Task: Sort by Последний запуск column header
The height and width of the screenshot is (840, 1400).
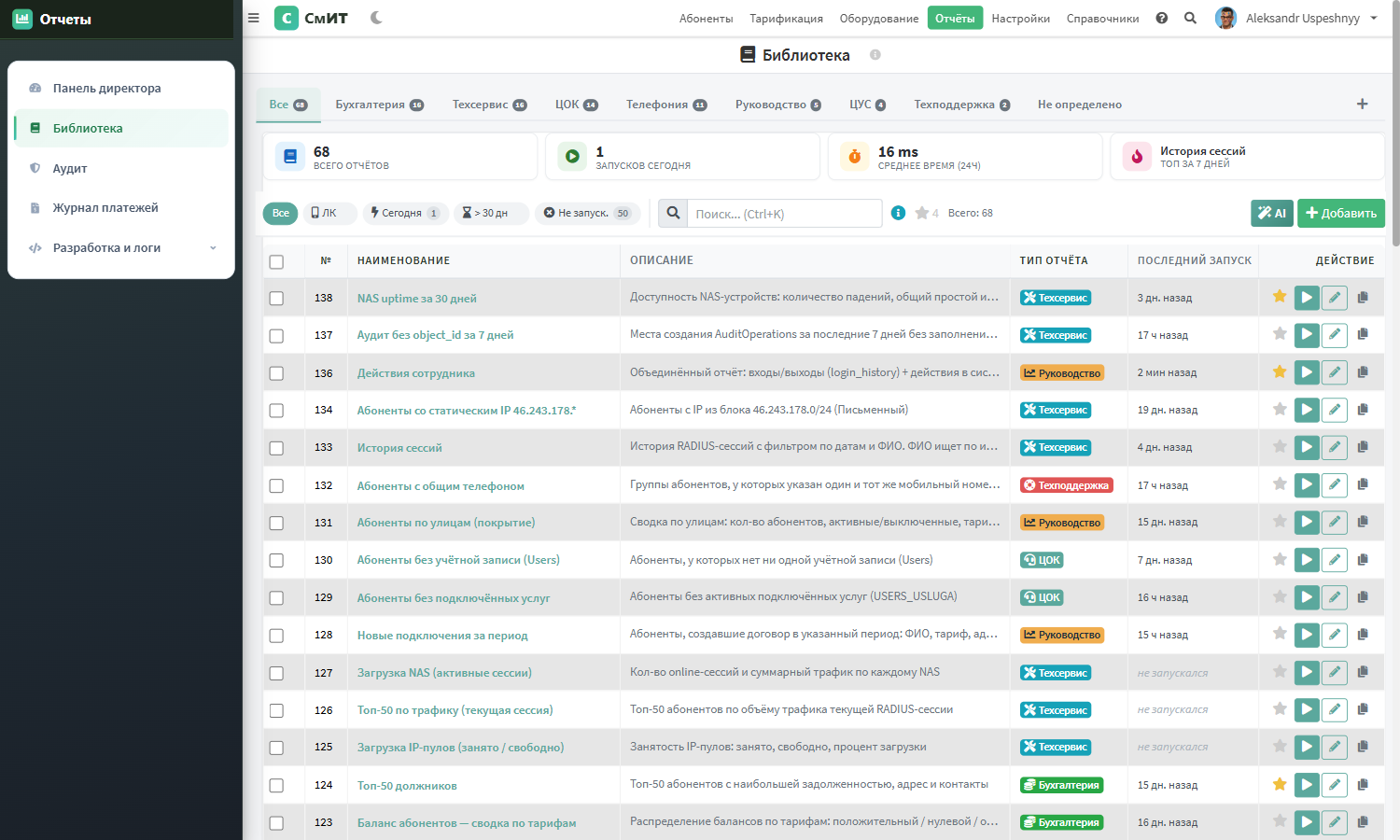Action: pyautogui.click(x=1194, y=260)
